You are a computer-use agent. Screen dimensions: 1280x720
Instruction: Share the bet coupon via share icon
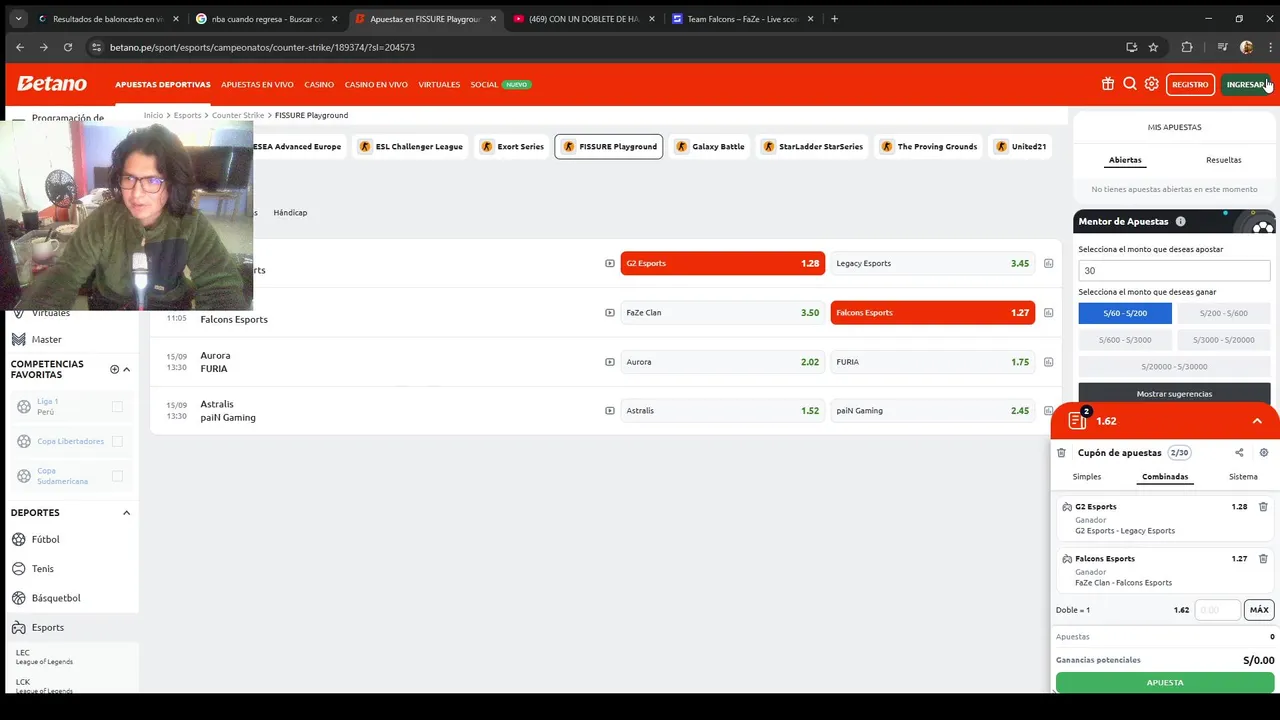click(x=1239, y=453)
